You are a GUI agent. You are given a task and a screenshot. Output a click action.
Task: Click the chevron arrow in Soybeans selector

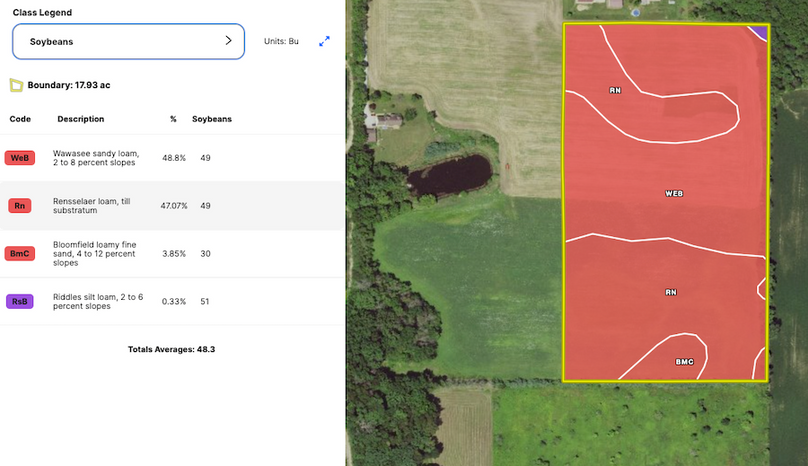(228, 41)
